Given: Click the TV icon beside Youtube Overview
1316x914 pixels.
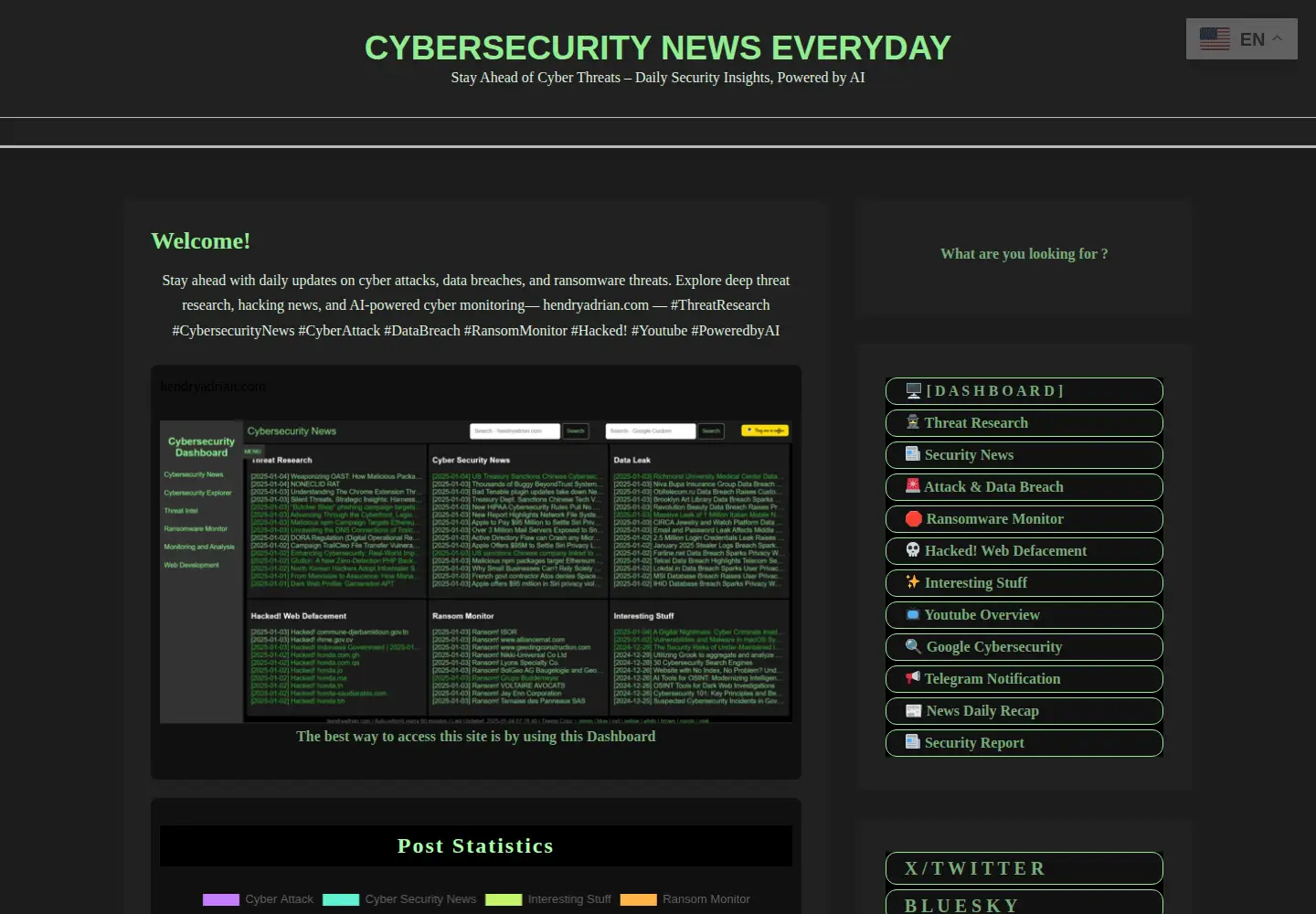Looking at the screenshot, I should click(913, 614).
